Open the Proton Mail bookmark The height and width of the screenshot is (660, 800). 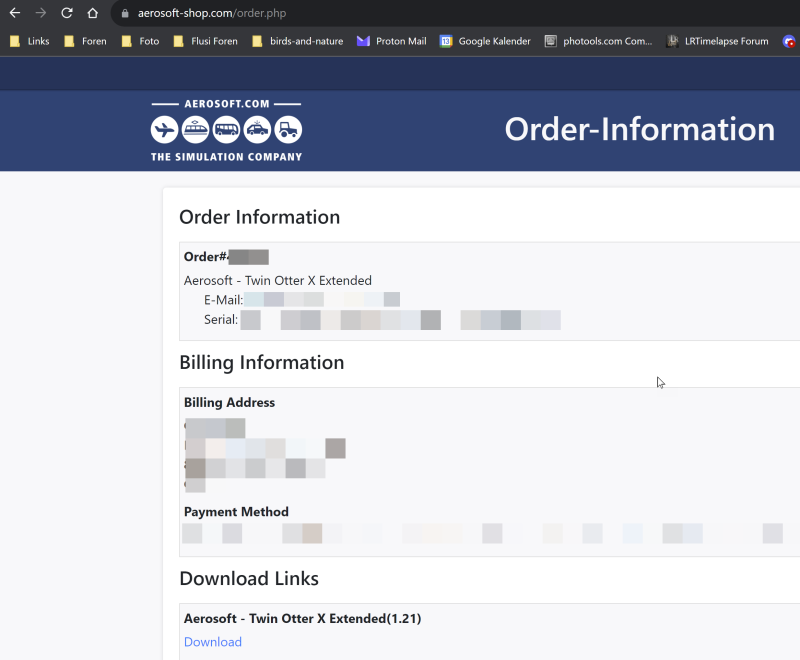tap(392, 41)
